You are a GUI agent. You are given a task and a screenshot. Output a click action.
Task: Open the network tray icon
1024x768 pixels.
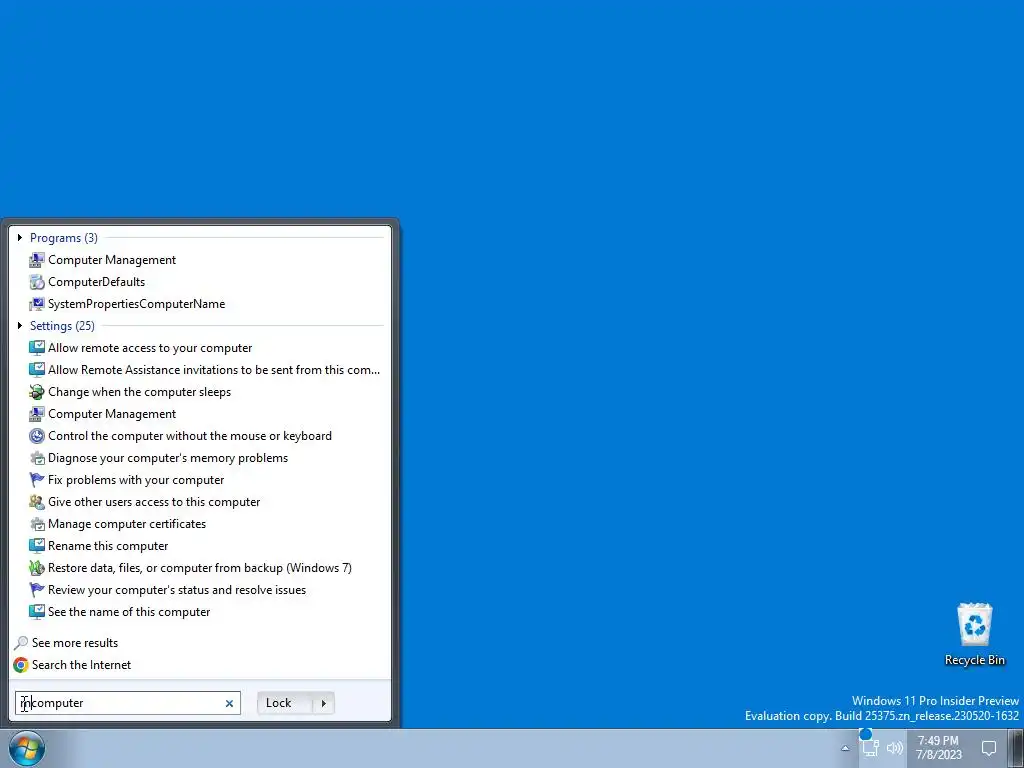pos(870,748)
